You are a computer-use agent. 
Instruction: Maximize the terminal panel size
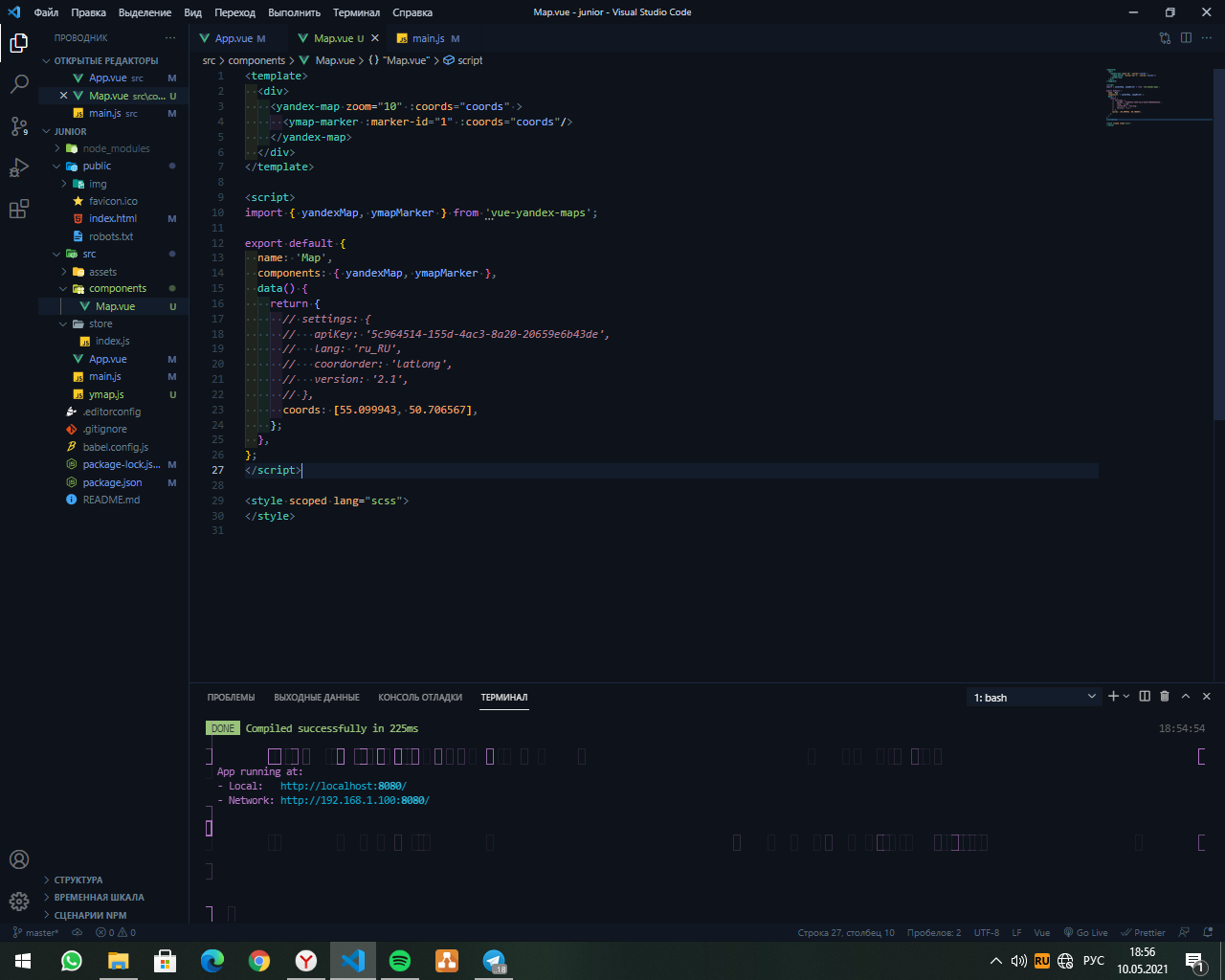1186,697
